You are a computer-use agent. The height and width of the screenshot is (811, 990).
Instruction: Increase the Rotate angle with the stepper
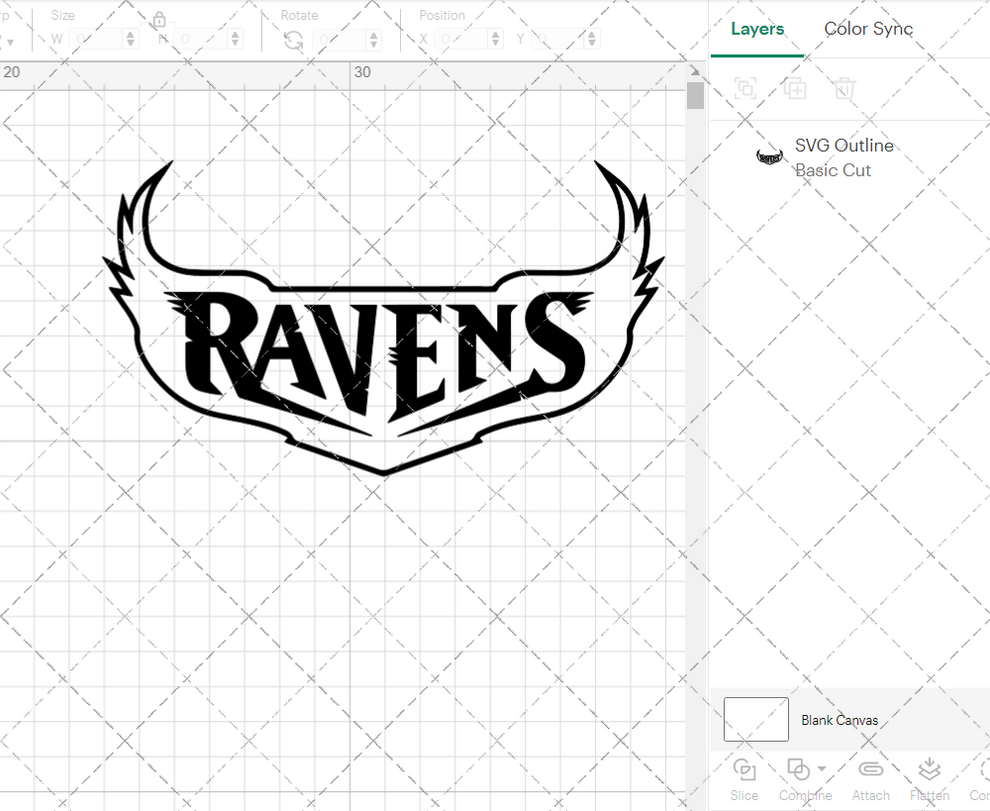[373, 33]
